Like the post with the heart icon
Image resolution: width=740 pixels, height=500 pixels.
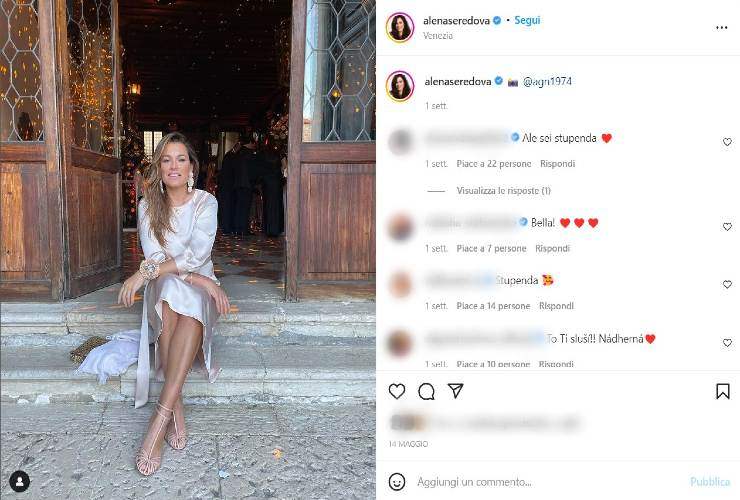tap(397, 391)
